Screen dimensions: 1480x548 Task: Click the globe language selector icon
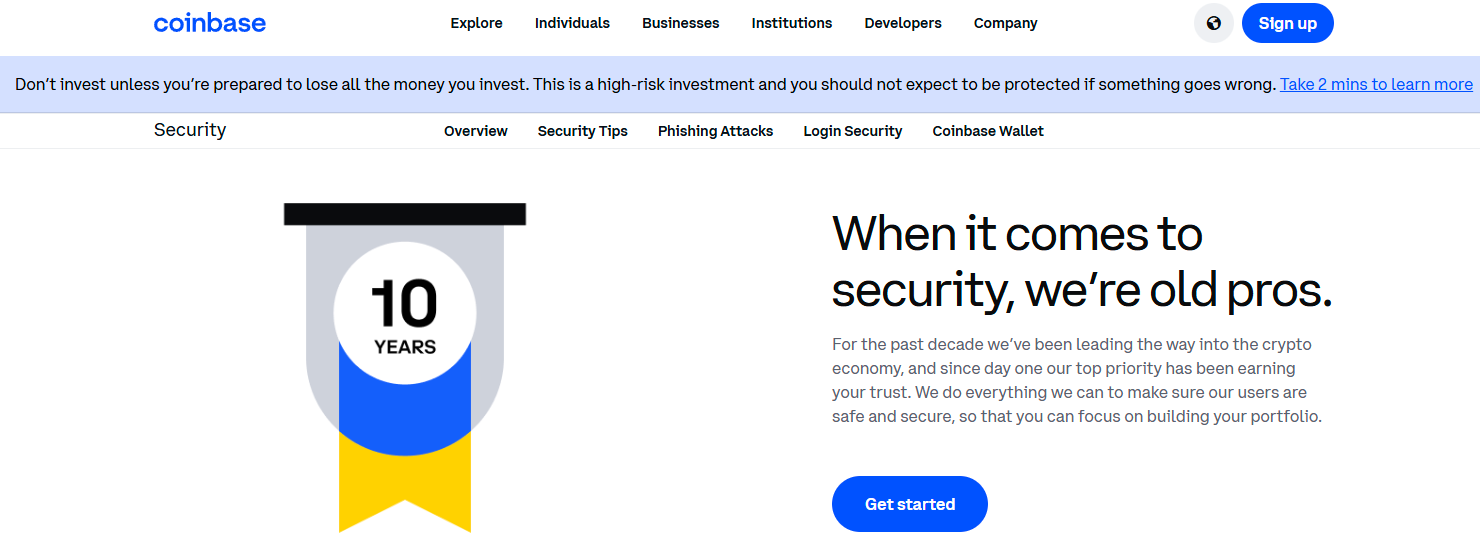pos(1213,23)
